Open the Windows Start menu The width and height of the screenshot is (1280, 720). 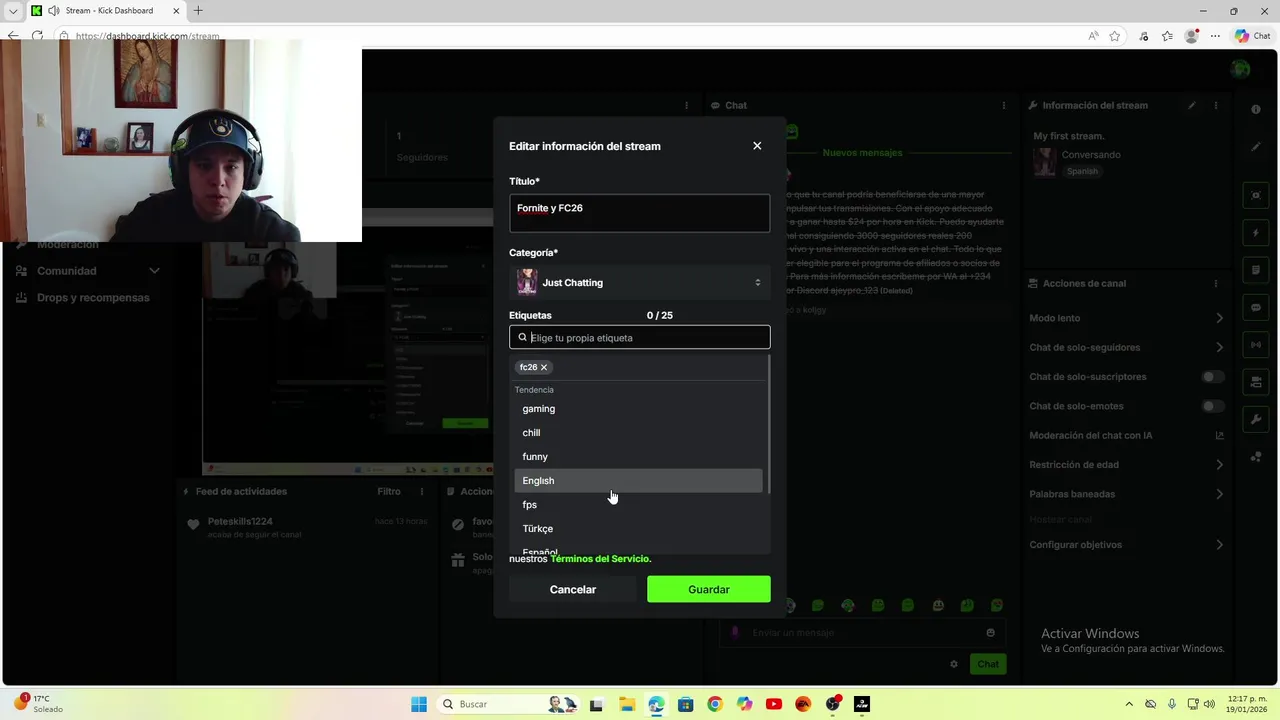coord(419,704)
